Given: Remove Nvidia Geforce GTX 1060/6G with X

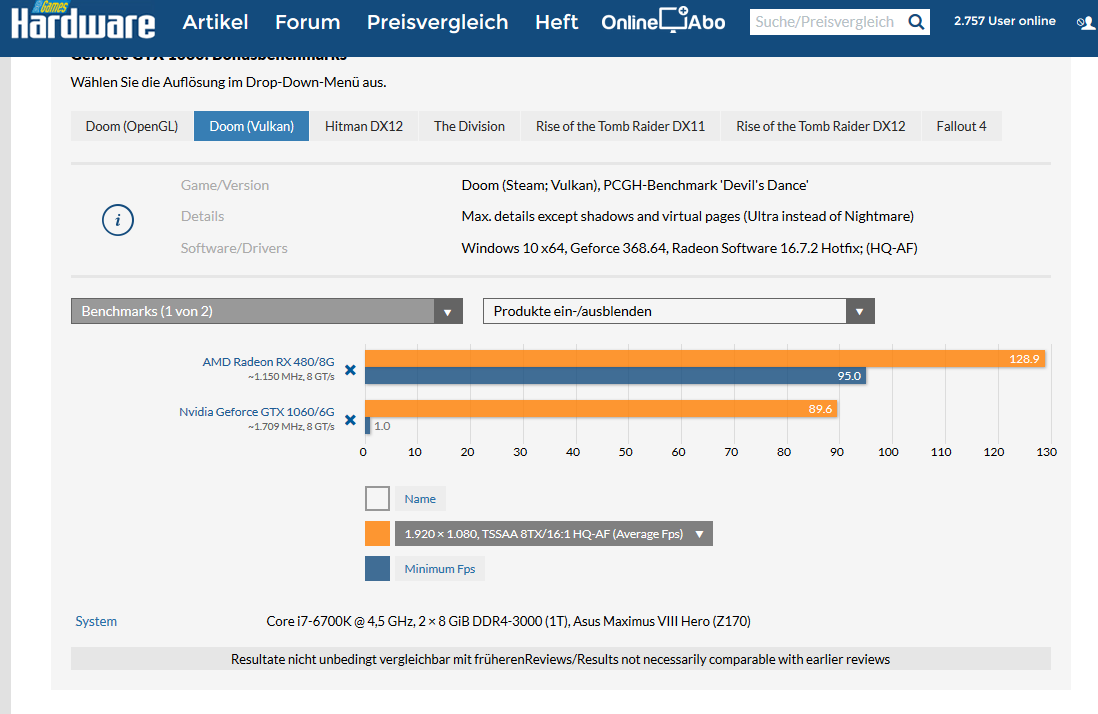Looking at the screenshot, I should tap(351, 420).
